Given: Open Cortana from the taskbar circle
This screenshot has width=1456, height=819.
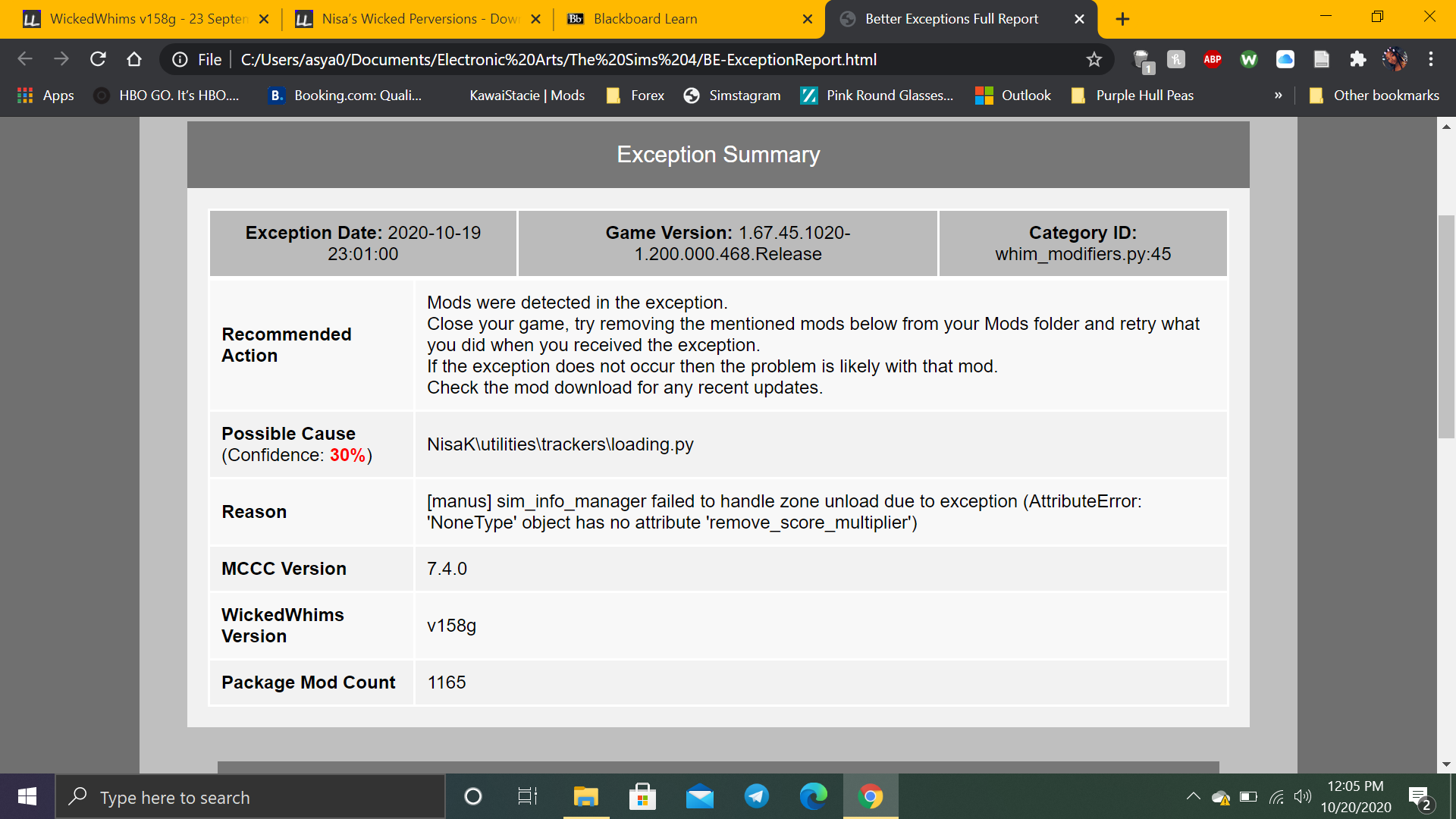Looking at the screenshot, I should [x=472, y=796].
